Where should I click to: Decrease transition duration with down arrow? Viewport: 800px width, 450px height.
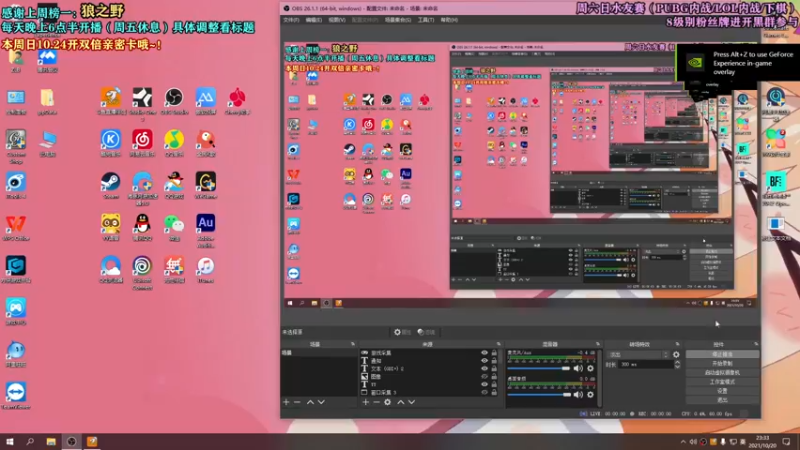click(x=677, y=366)
